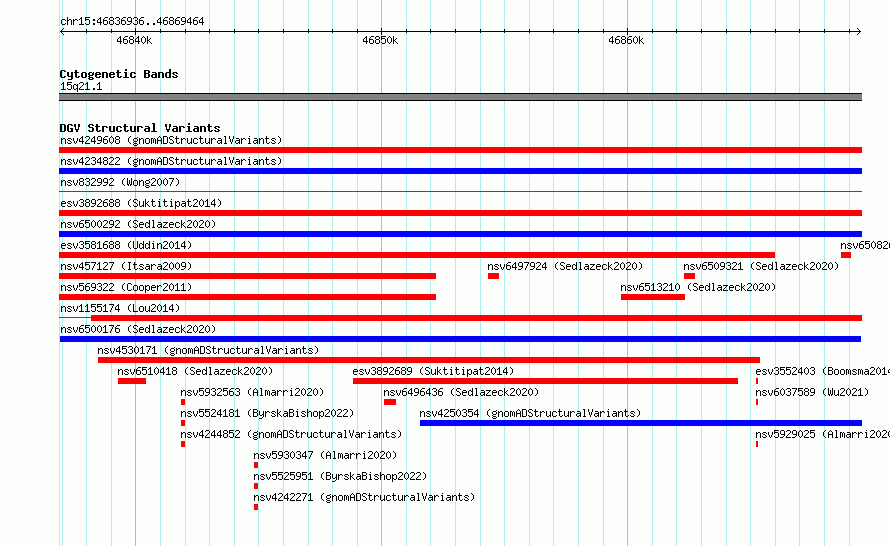This screenshot has height=546, width=890.
Task: Click the nsv4250354 gnomAD variant label
Action: 530,413
